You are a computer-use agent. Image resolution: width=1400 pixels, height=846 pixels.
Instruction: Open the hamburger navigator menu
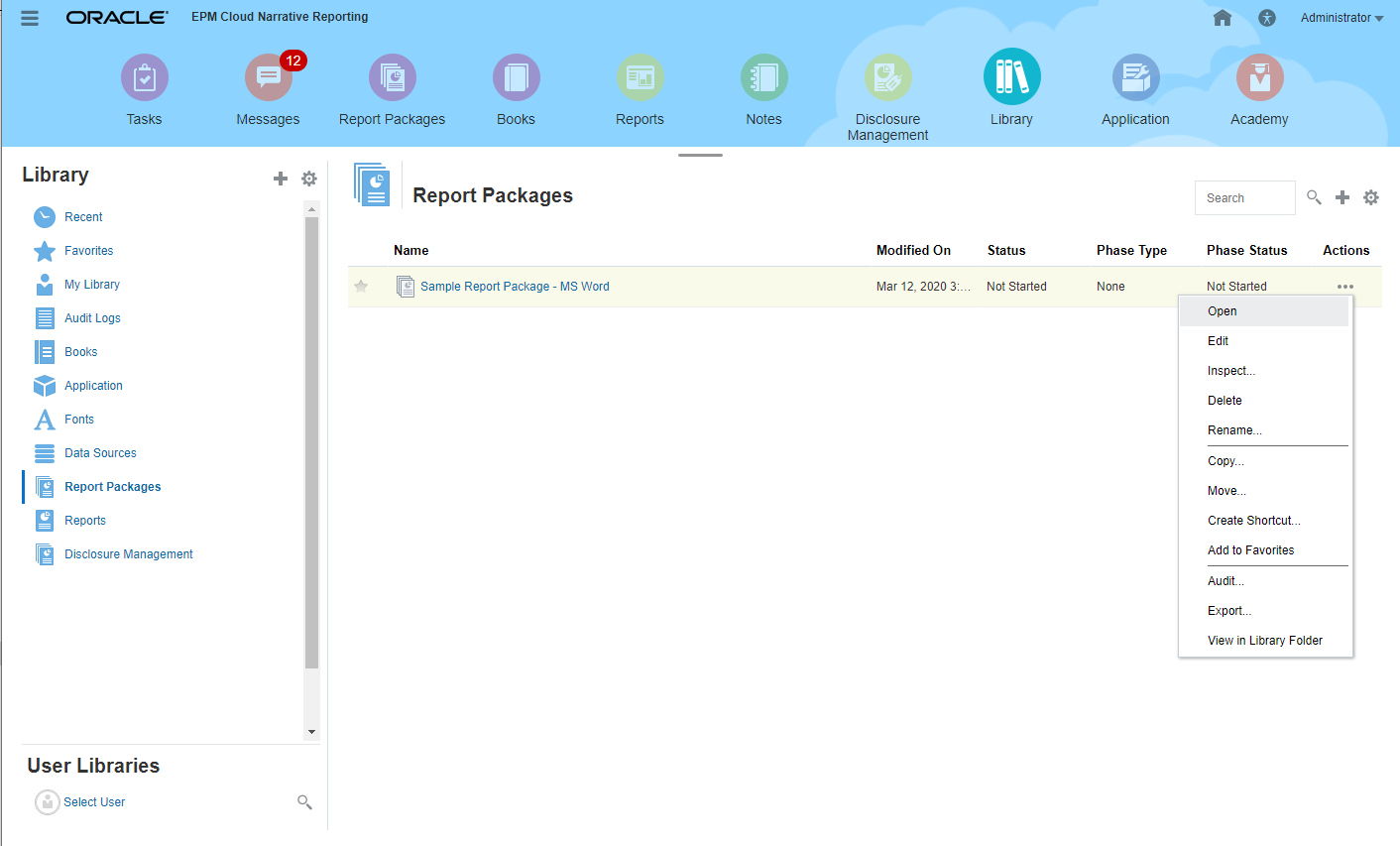[x=30, y=18]
